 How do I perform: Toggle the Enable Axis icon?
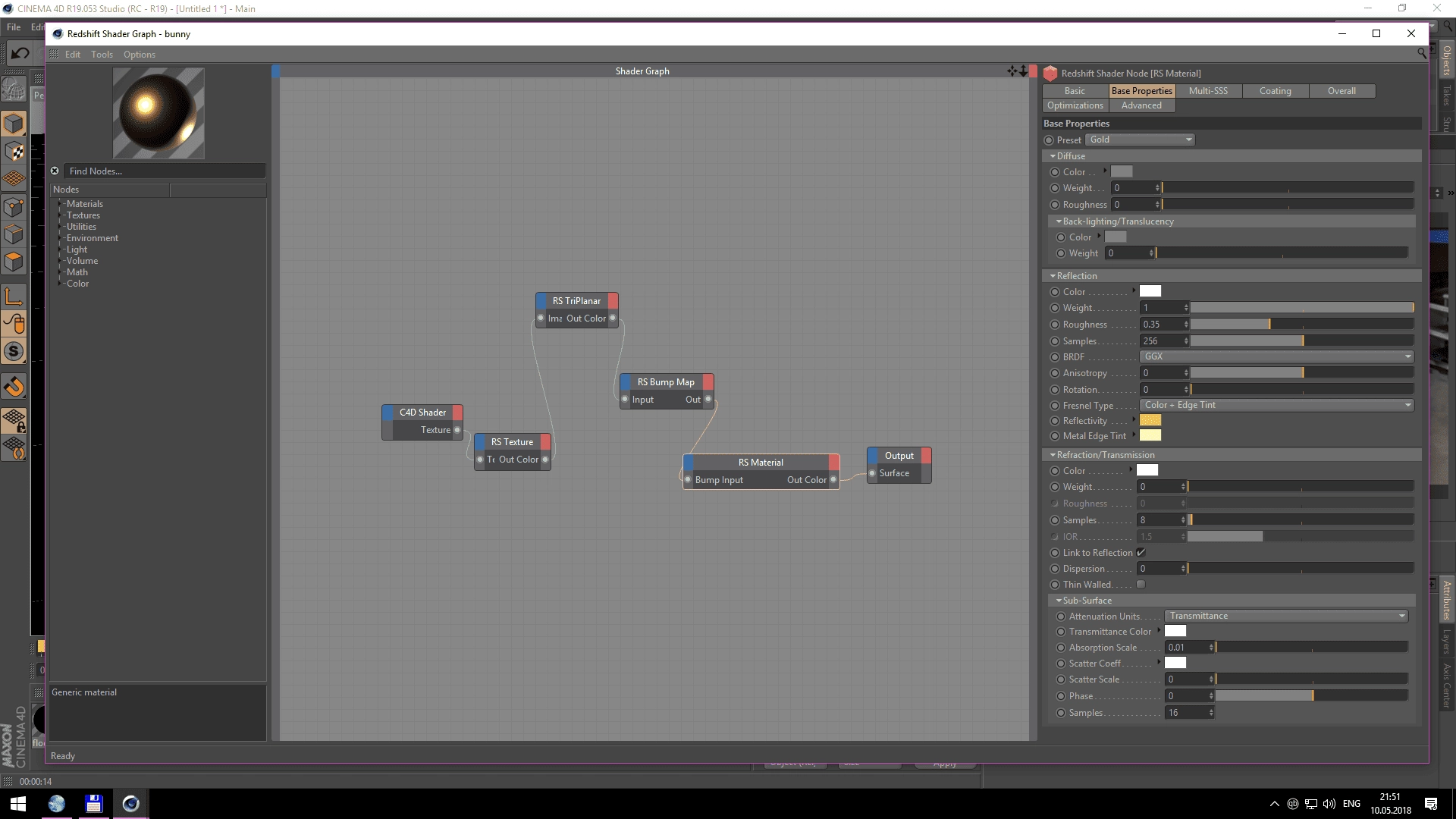[x=14, y=296]
